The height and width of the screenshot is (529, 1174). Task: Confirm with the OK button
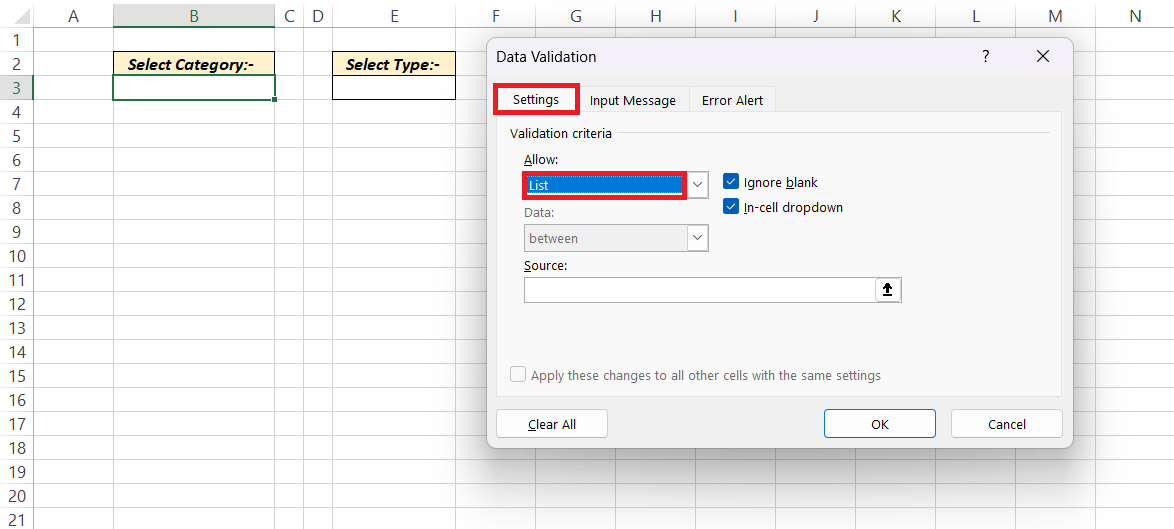tap(880, 424)
